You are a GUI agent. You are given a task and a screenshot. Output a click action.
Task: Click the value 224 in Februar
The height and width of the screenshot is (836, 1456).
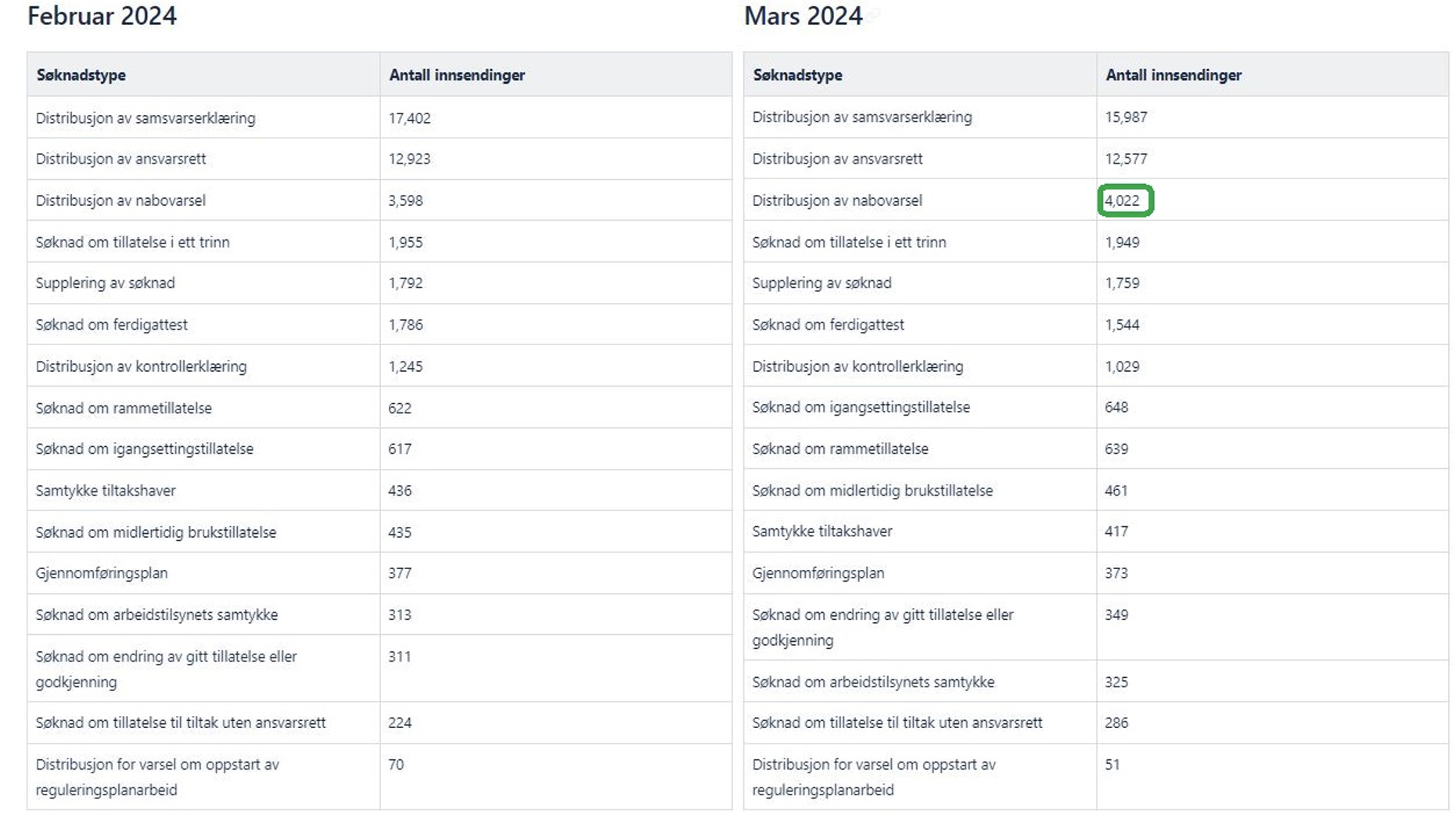[x=400, y=722]
